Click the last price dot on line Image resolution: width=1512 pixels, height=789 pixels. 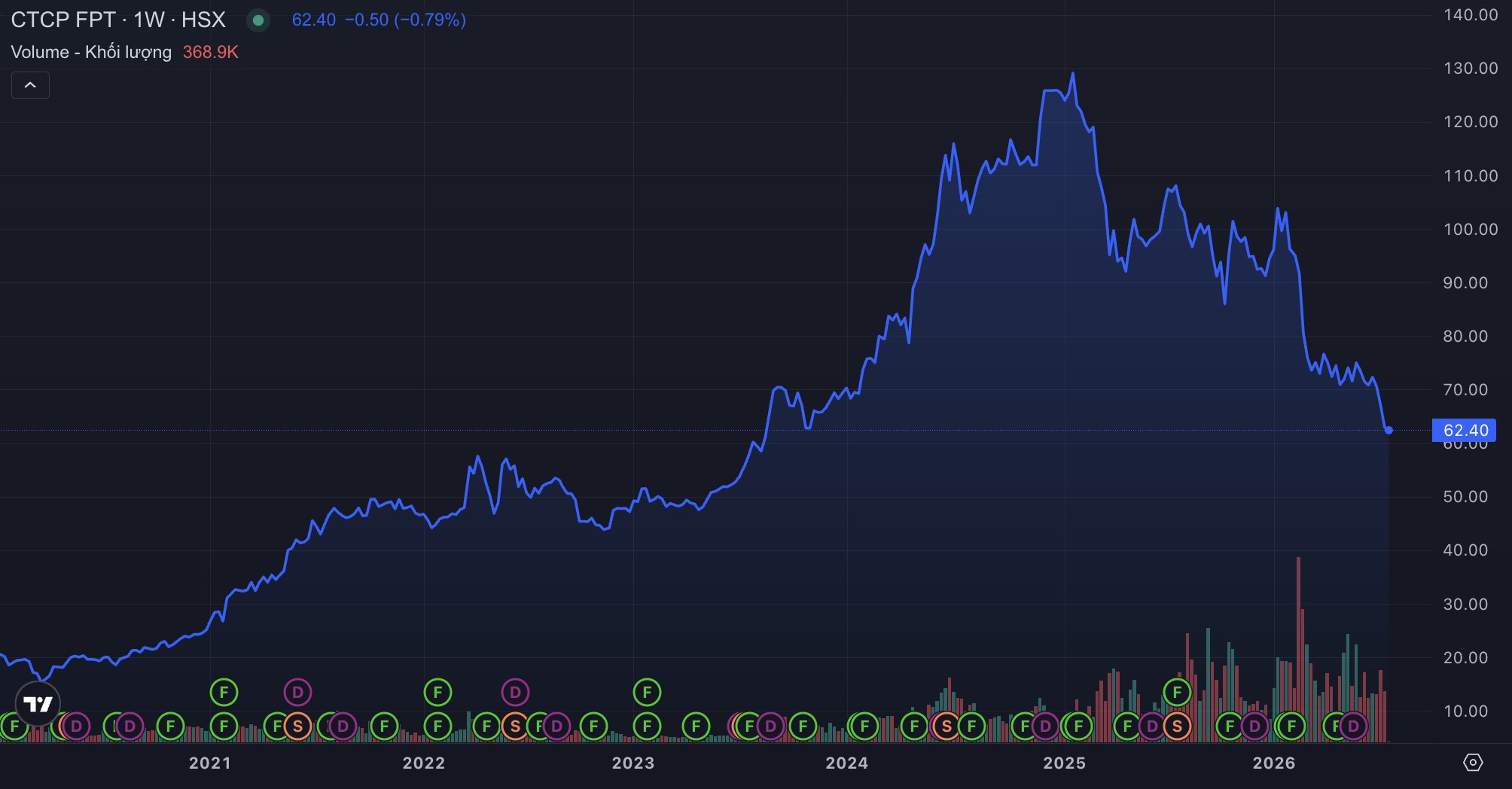pyautogui.click(x=1389, y=431)
